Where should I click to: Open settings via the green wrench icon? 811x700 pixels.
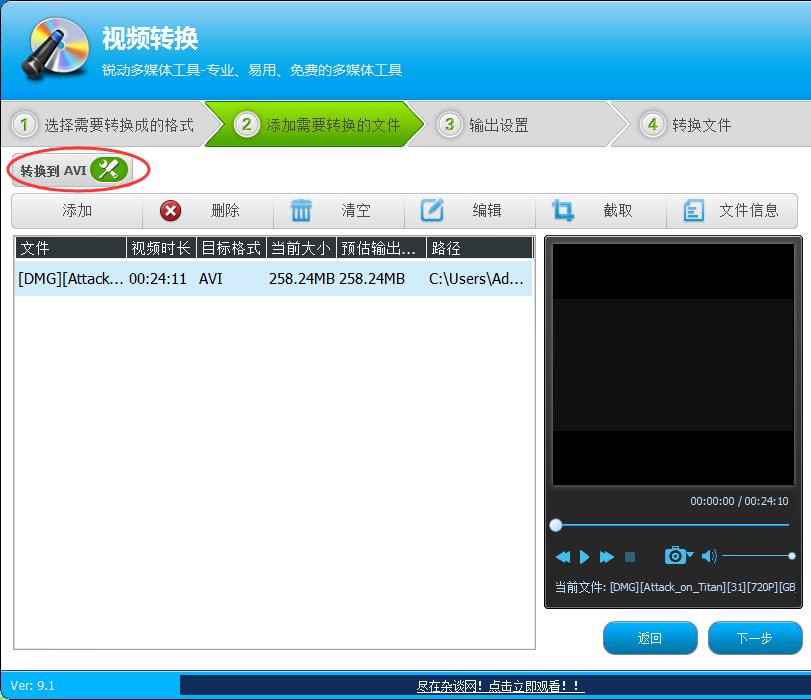point(109,169)
